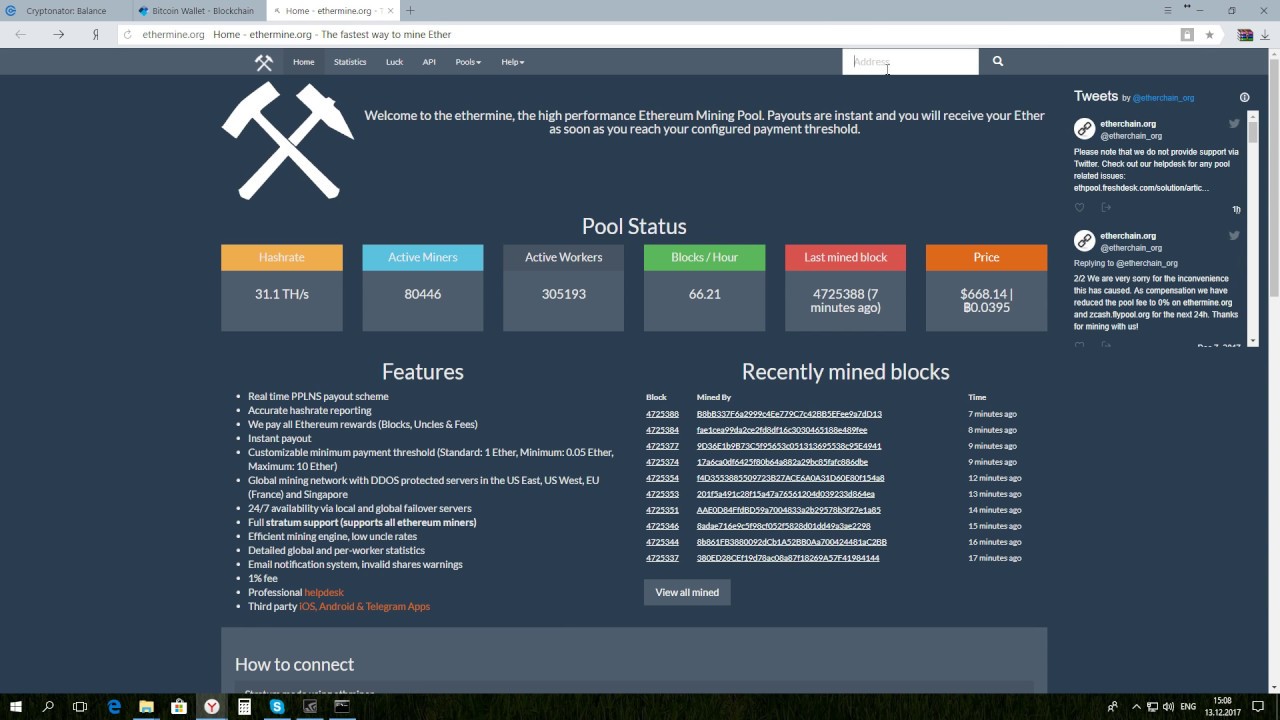Screen dimensions: 1280x720
Task: Click the View all mined button
Action: pyautogui.click(x=687, y=592)
